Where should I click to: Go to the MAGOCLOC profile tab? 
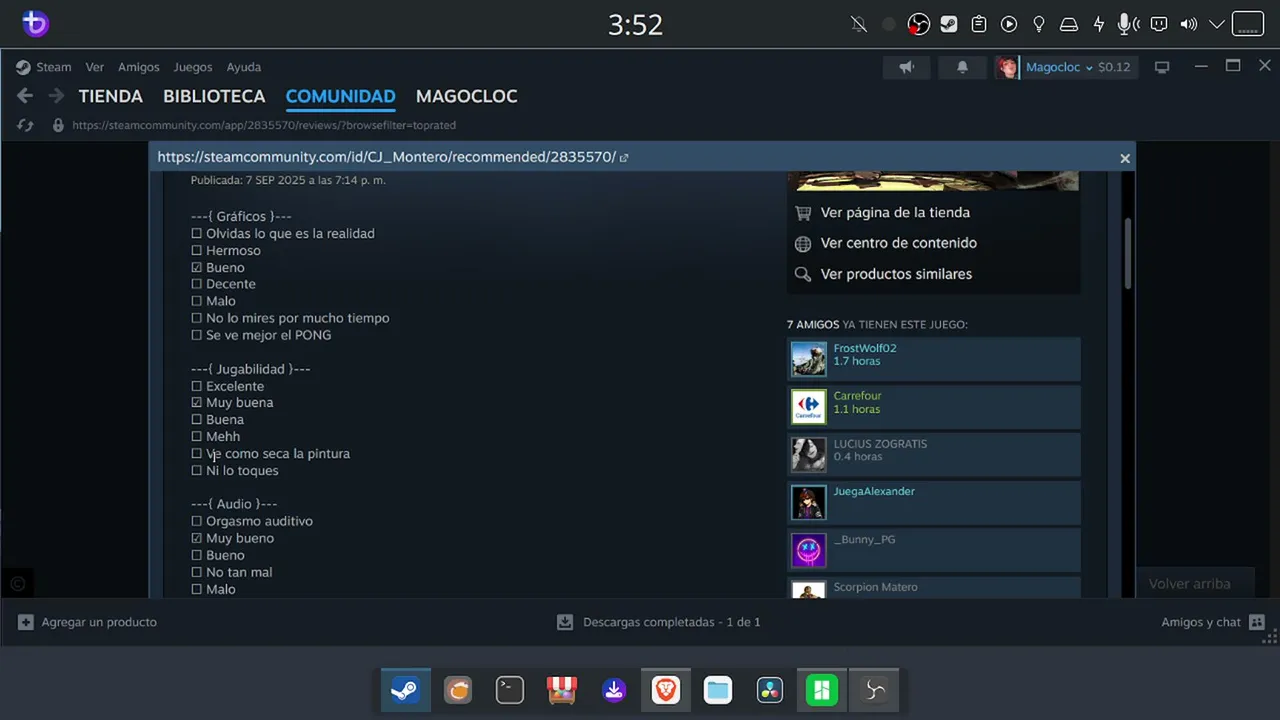(467, 96)
